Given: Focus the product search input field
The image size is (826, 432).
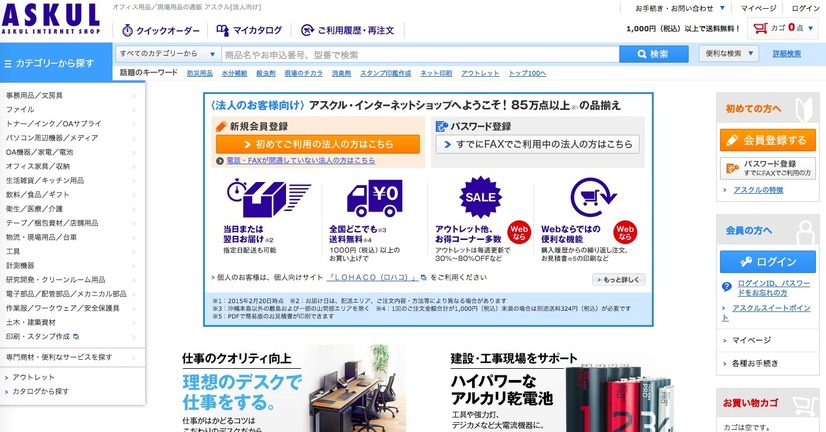Looking at the screenshot, I should click(x=420, y=54).
